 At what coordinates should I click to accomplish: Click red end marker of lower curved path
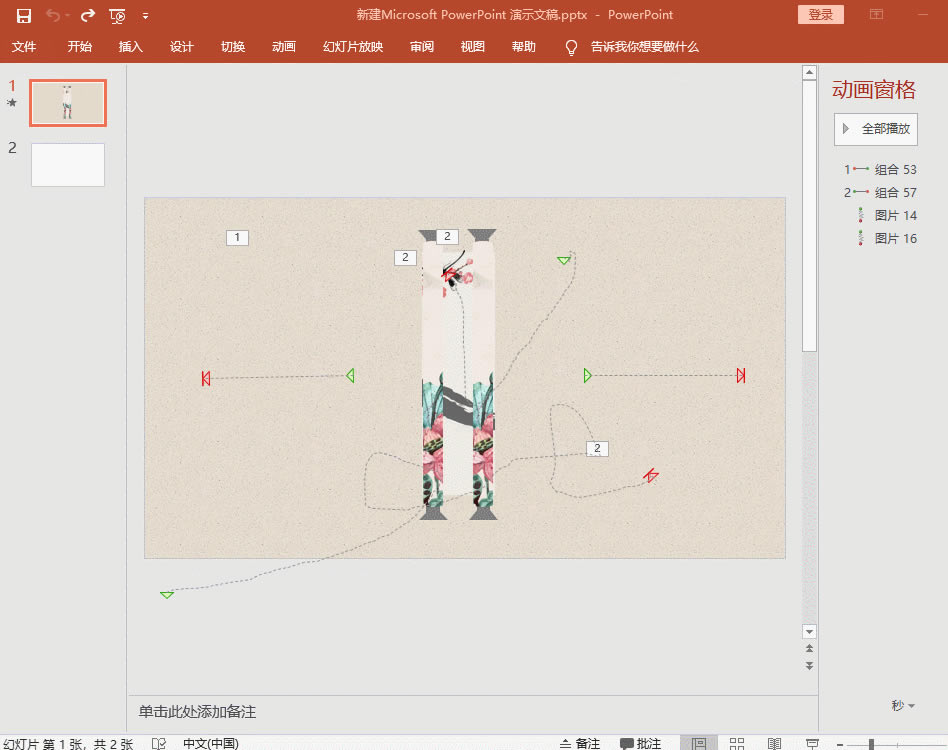tap(651, 476)
